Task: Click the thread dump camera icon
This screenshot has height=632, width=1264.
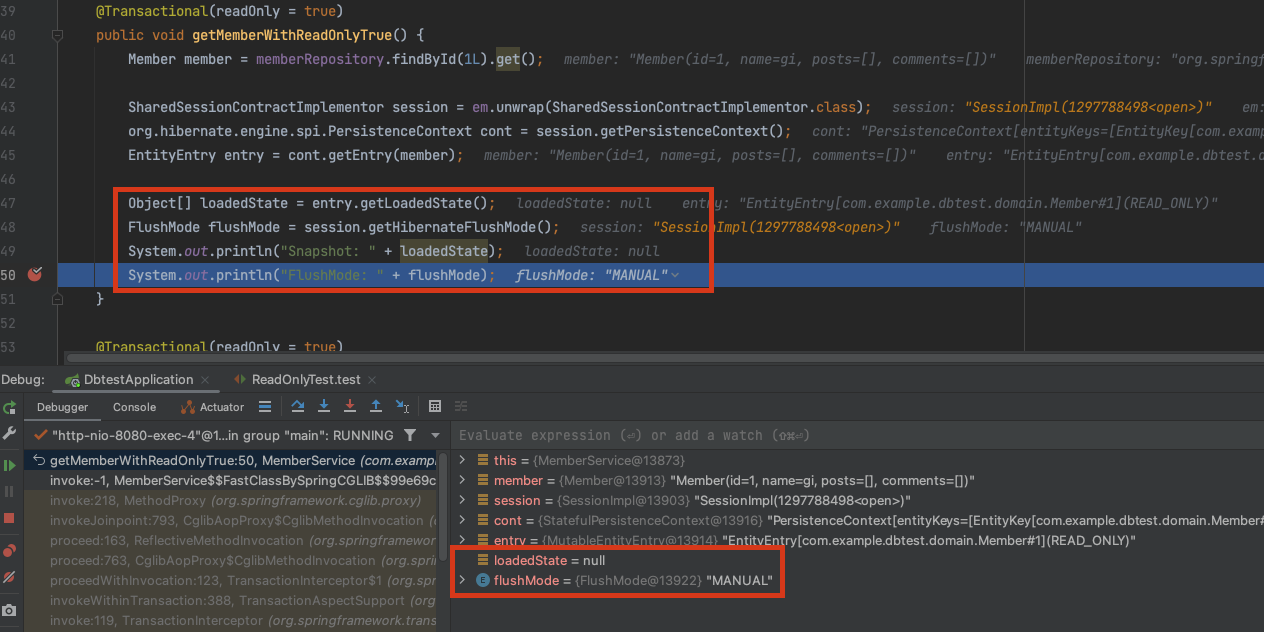Action: tap(9, 610)
